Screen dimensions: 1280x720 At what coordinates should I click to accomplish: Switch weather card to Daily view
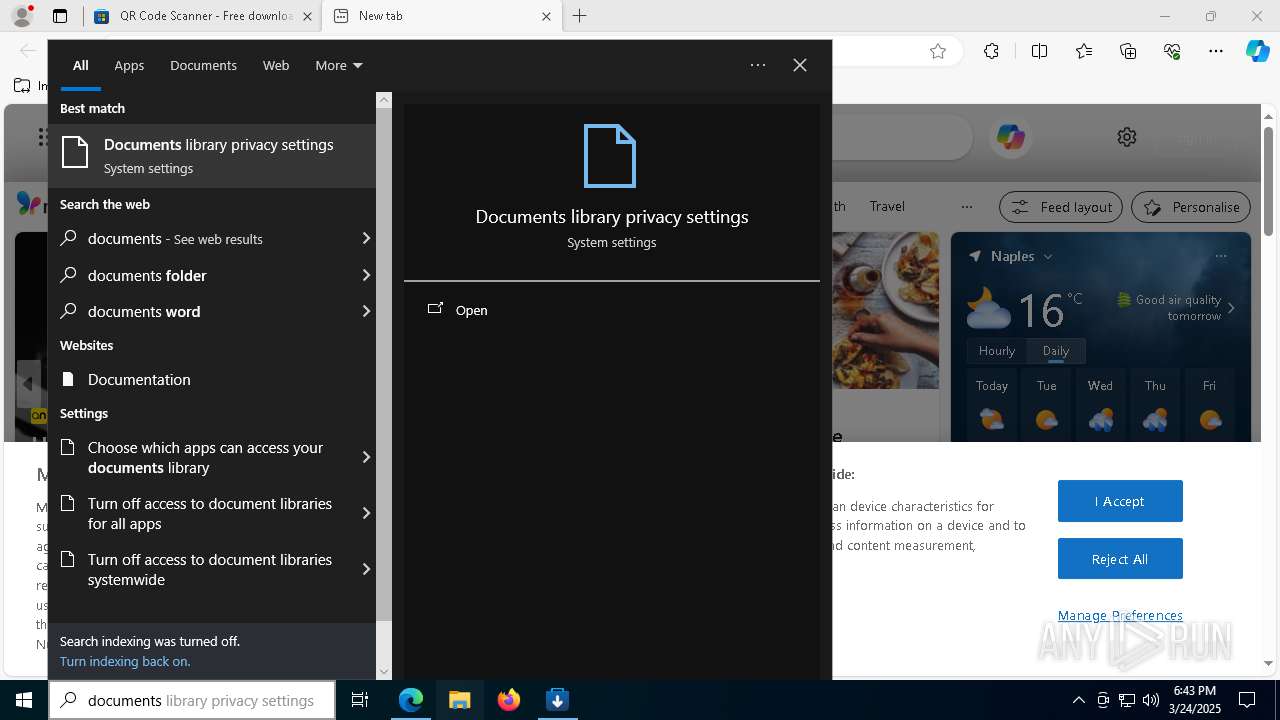1056,351
